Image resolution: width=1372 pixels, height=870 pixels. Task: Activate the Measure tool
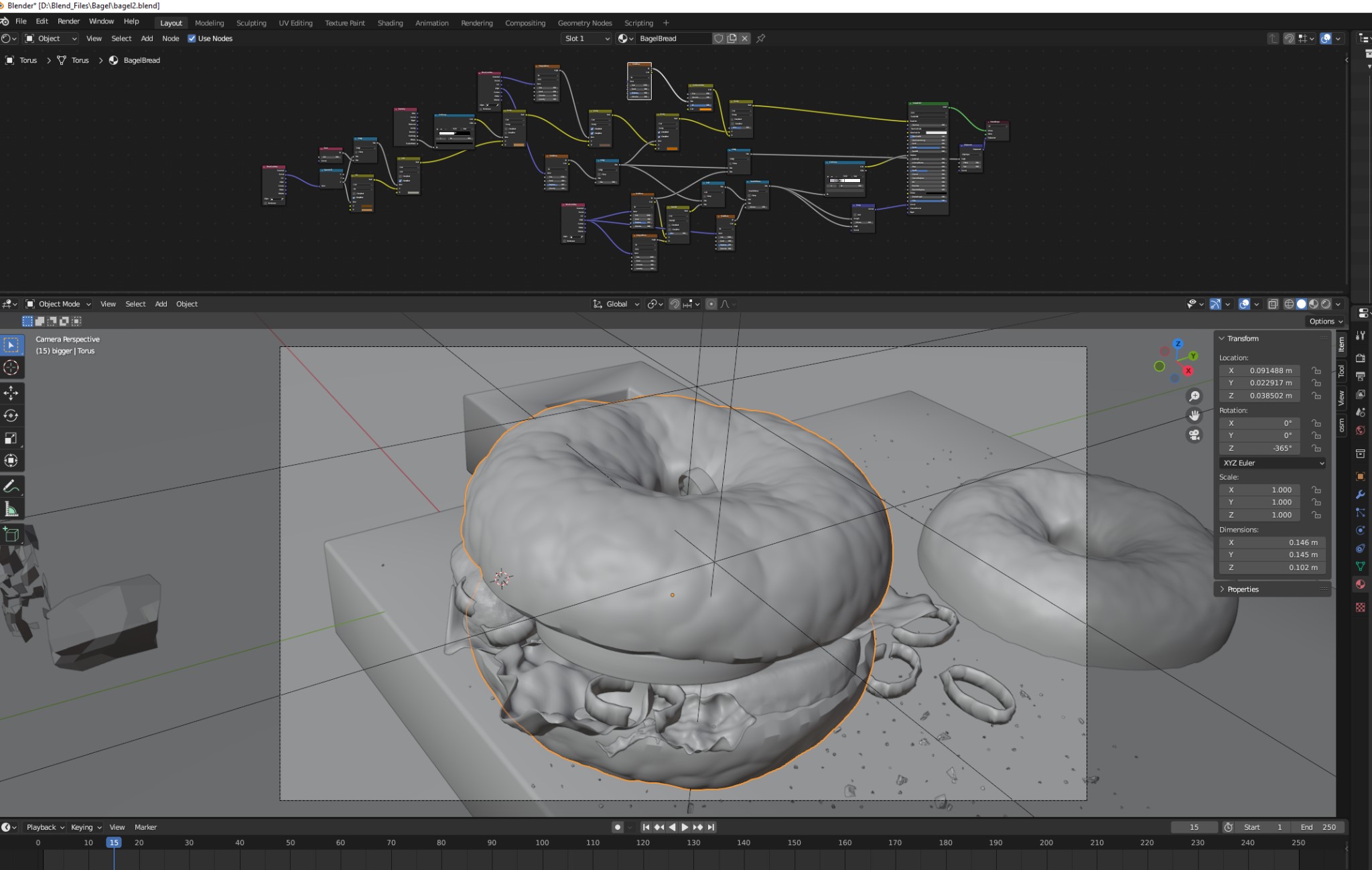coord(11,508)
